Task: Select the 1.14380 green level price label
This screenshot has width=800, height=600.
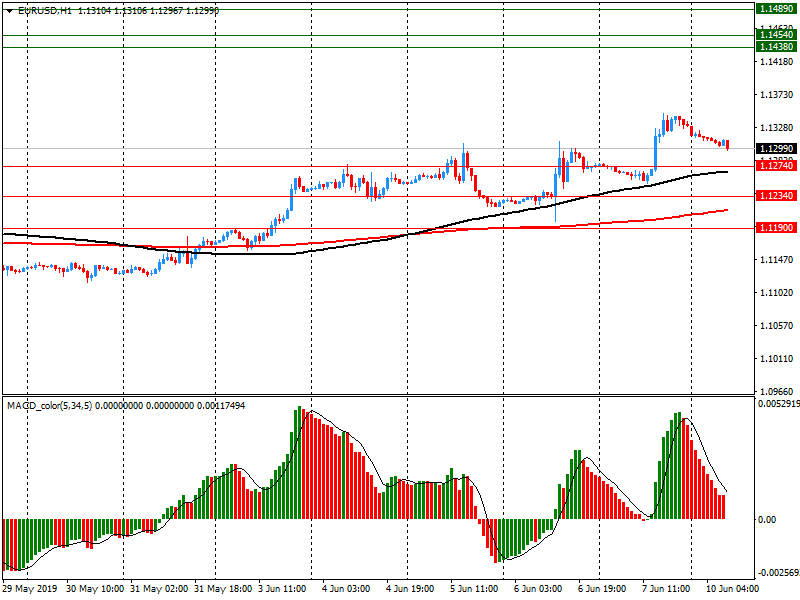Action: pyautogui.click(x=776, y=47)
